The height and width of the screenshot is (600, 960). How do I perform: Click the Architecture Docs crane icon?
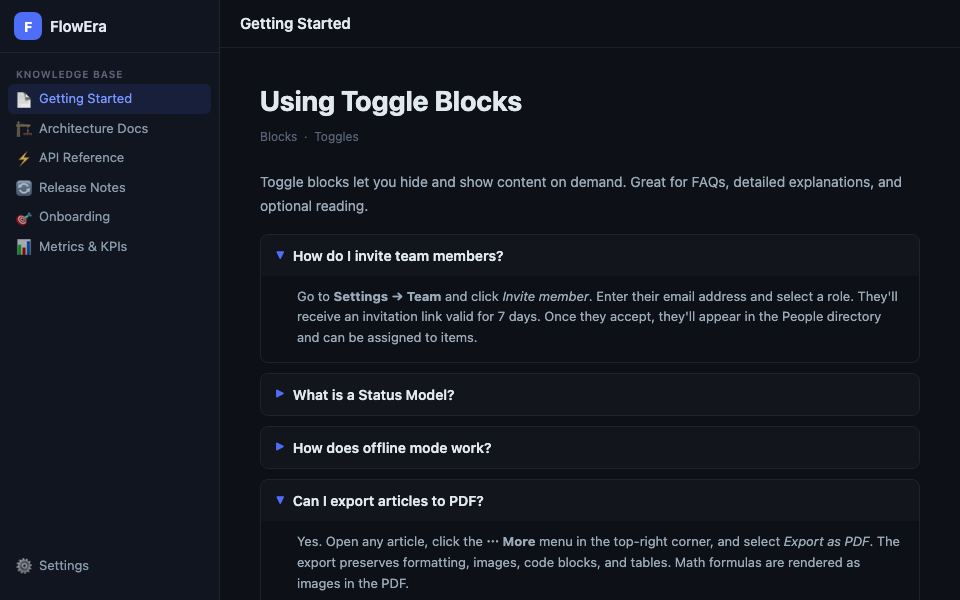24,129
